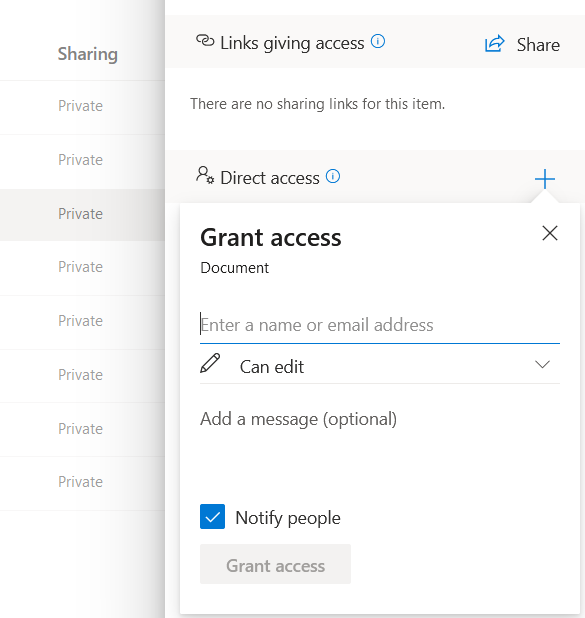Select the Sharing column header

pos(88,54)
